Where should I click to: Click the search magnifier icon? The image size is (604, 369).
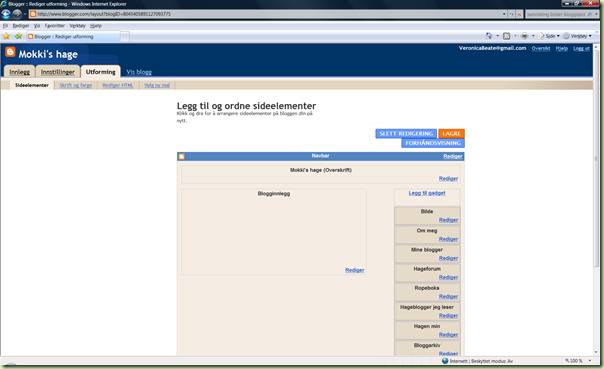tap(590, 14)
